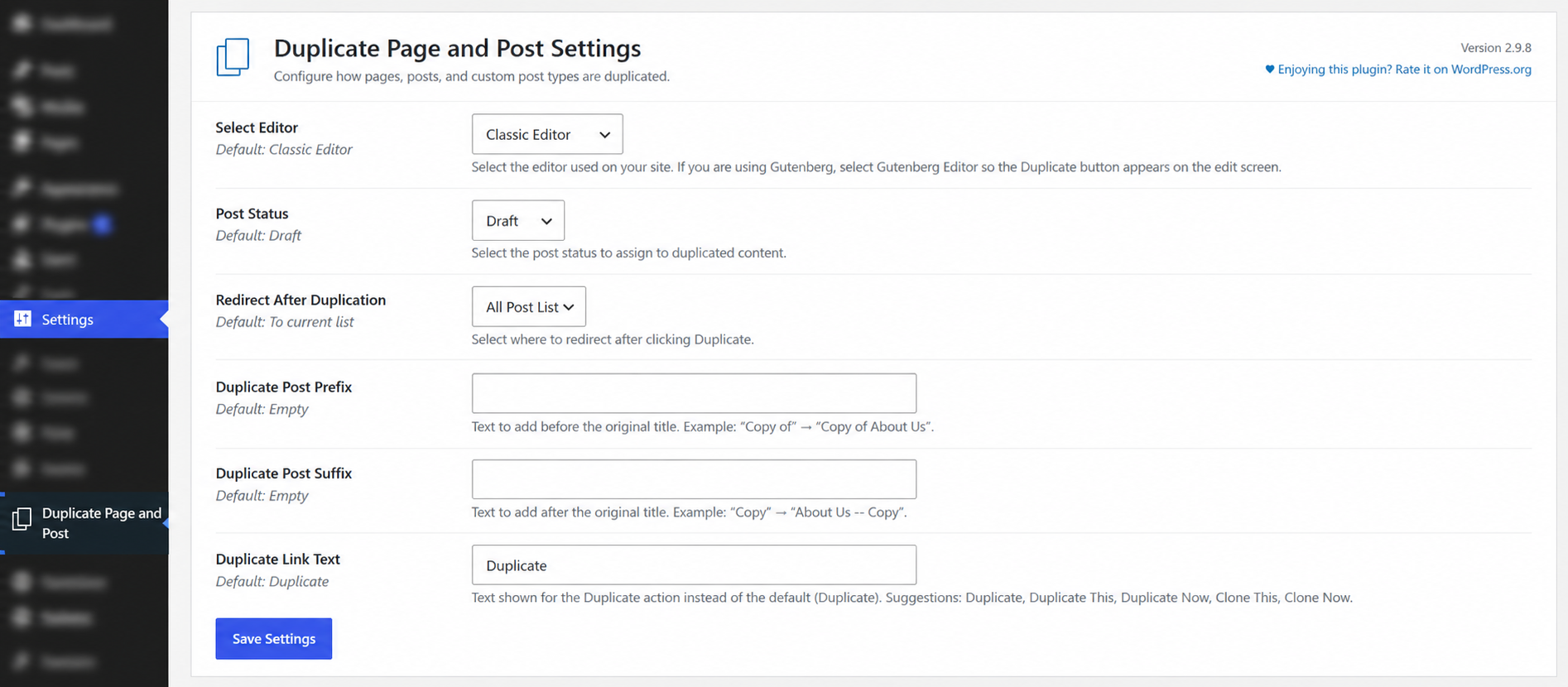
Task: Click the Duplicate Page and Post Settings heading
Action: coord(457,48)
